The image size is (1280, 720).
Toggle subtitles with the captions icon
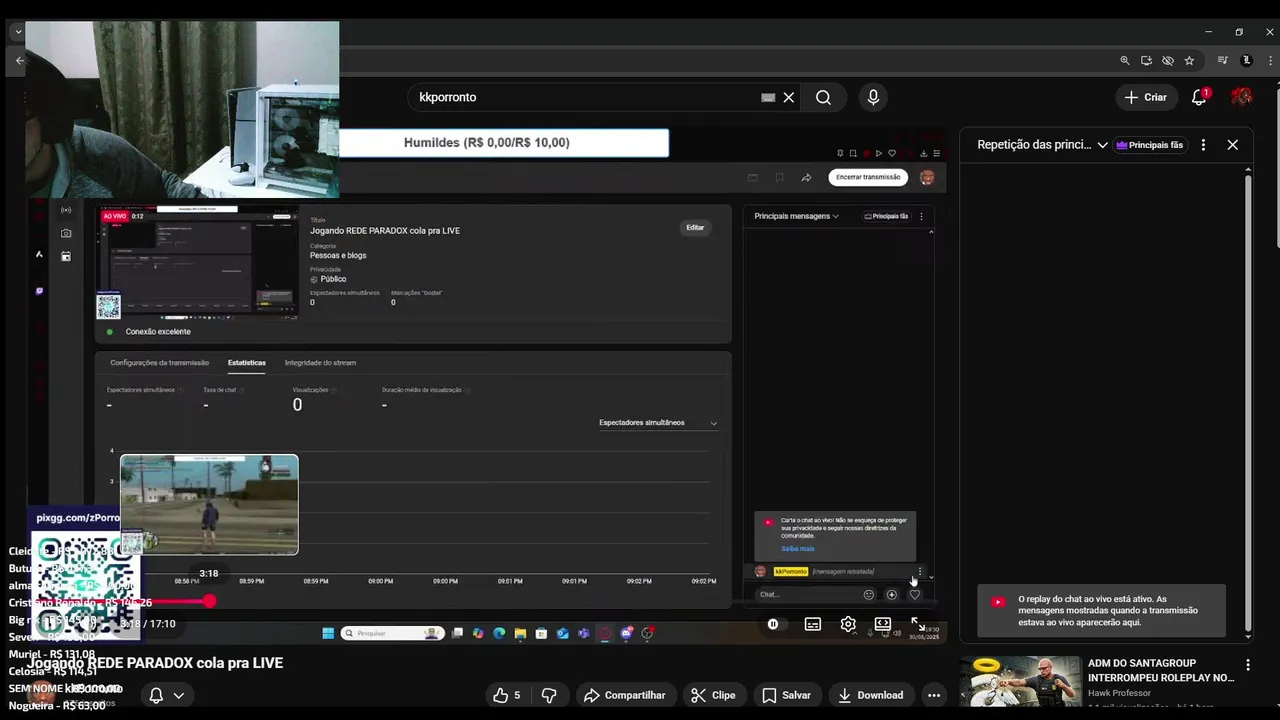813,624
